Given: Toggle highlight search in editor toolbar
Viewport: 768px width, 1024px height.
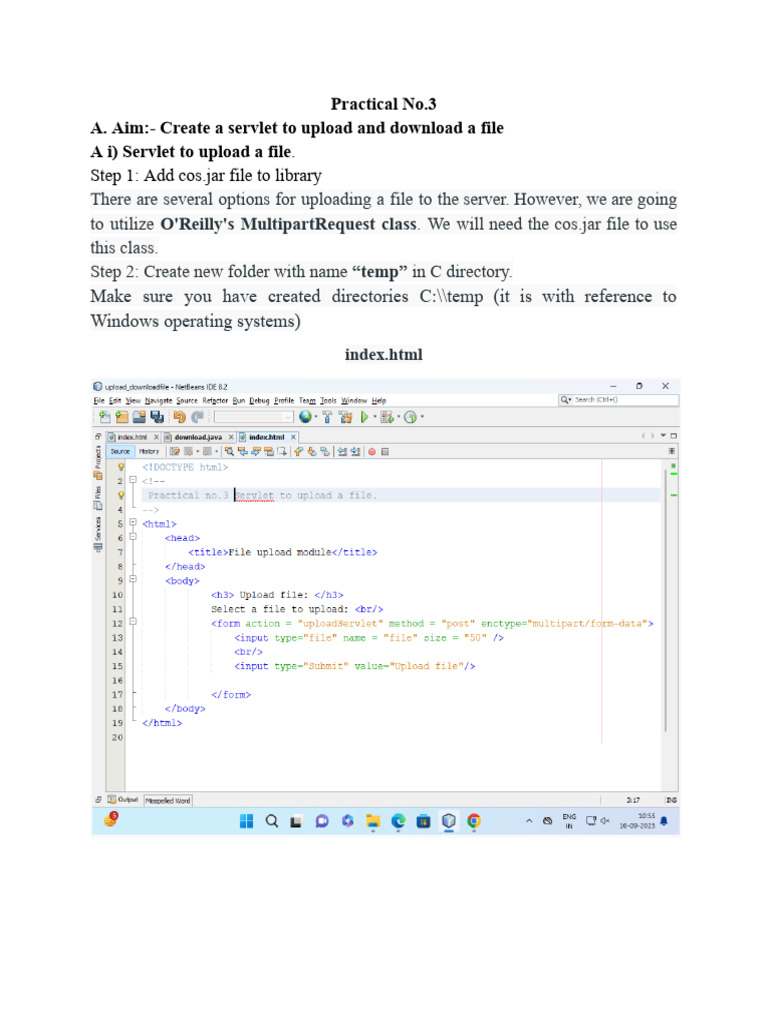Looking at the screenshot, I should [269, 451].
